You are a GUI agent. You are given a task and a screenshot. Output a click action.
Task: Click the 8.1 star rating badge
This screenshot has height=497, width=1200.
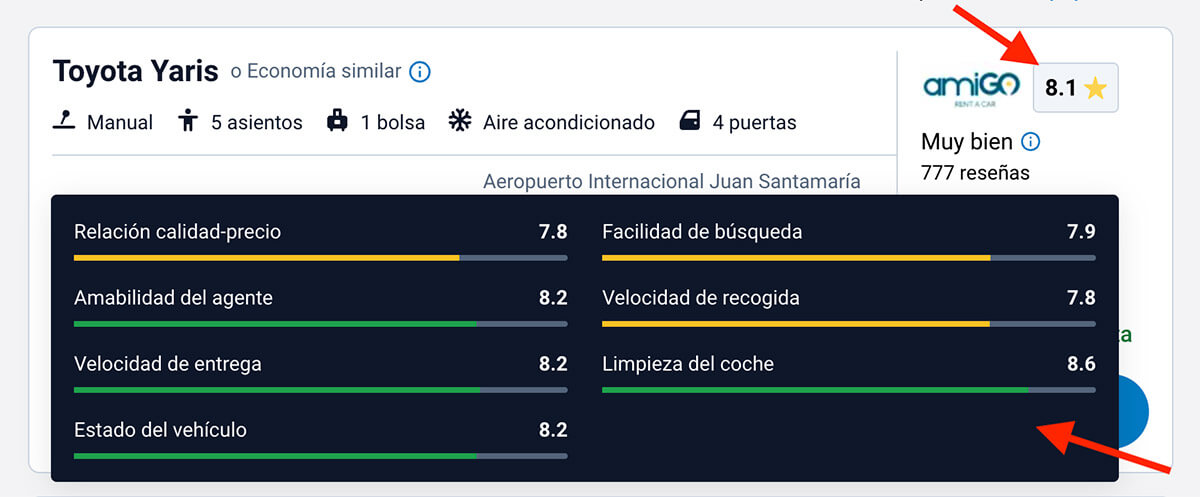1075,88
